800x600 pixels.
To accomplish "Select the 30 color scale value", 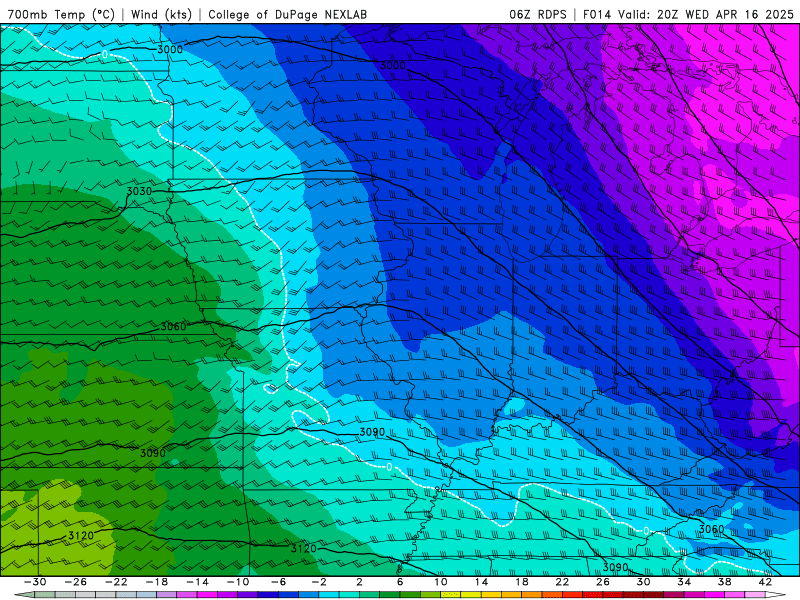I will coord(643,582).
